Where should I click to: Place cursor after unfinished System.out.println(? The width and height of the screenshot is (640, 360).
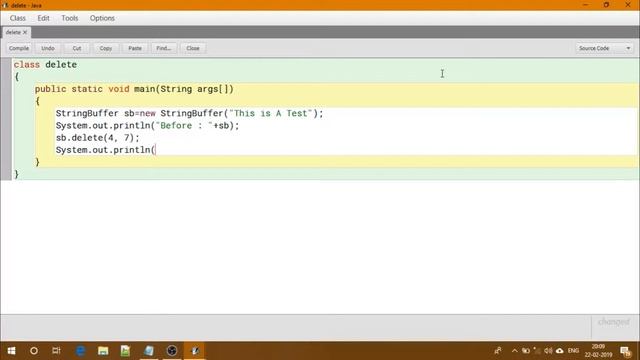click(156, 150)
